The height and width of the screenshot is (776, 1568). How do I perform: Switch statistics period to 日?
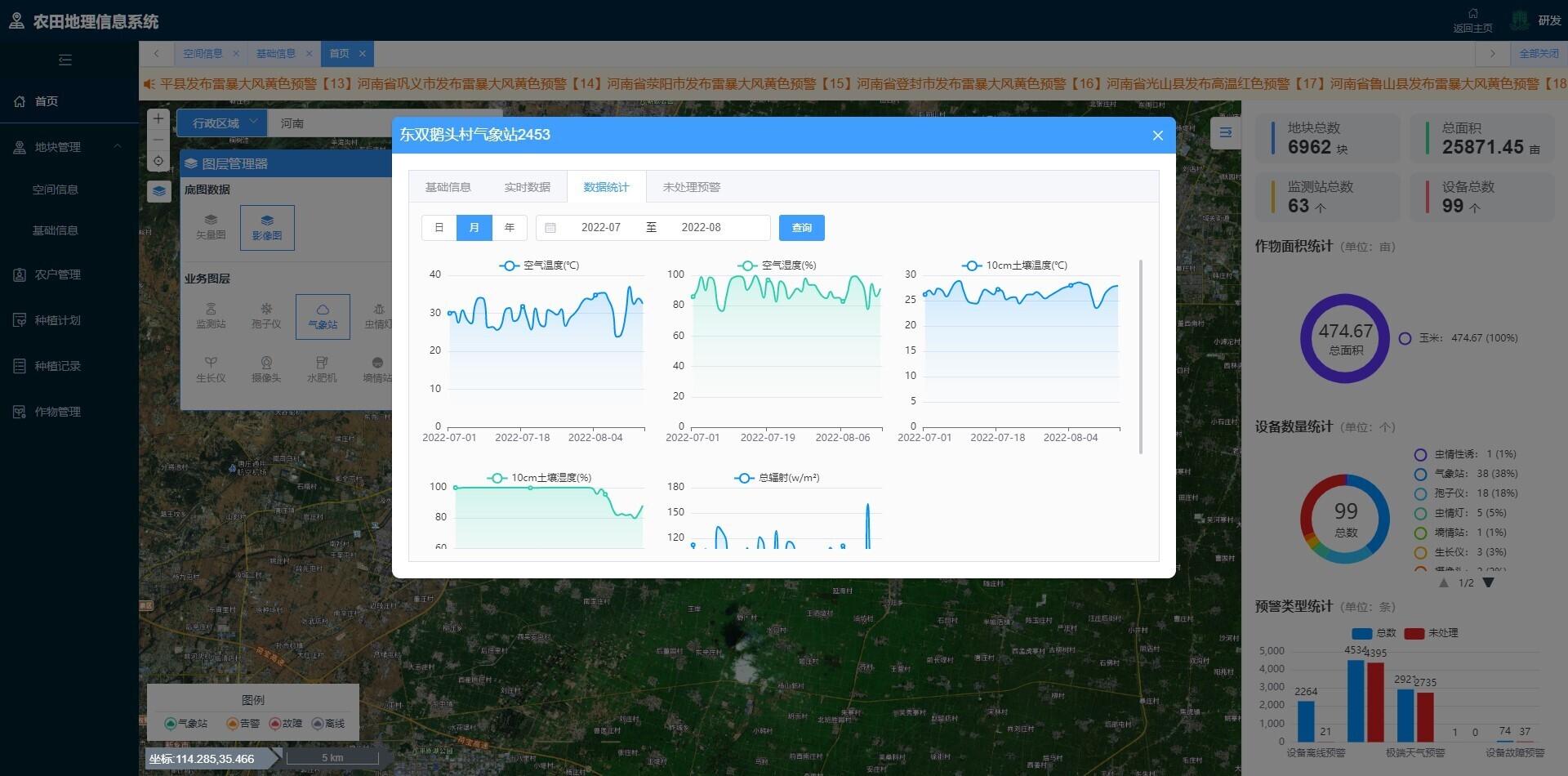pyautogui.click(x=439, y=228)
